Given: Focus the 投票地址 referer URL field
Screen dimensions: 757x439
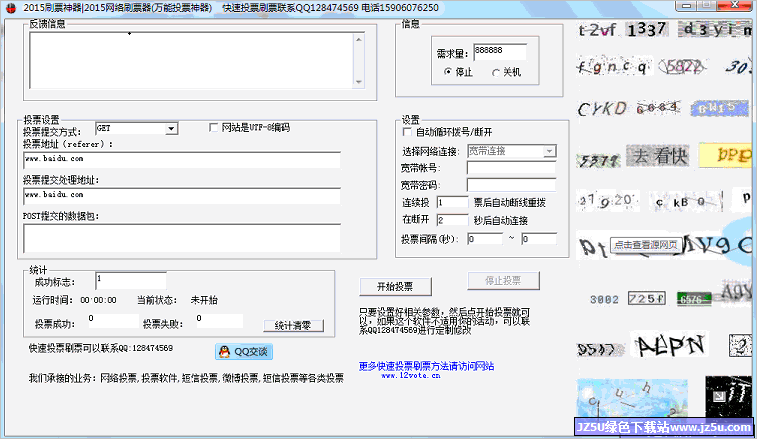Looking at the screenshot, I should click(x=181, y=158).
